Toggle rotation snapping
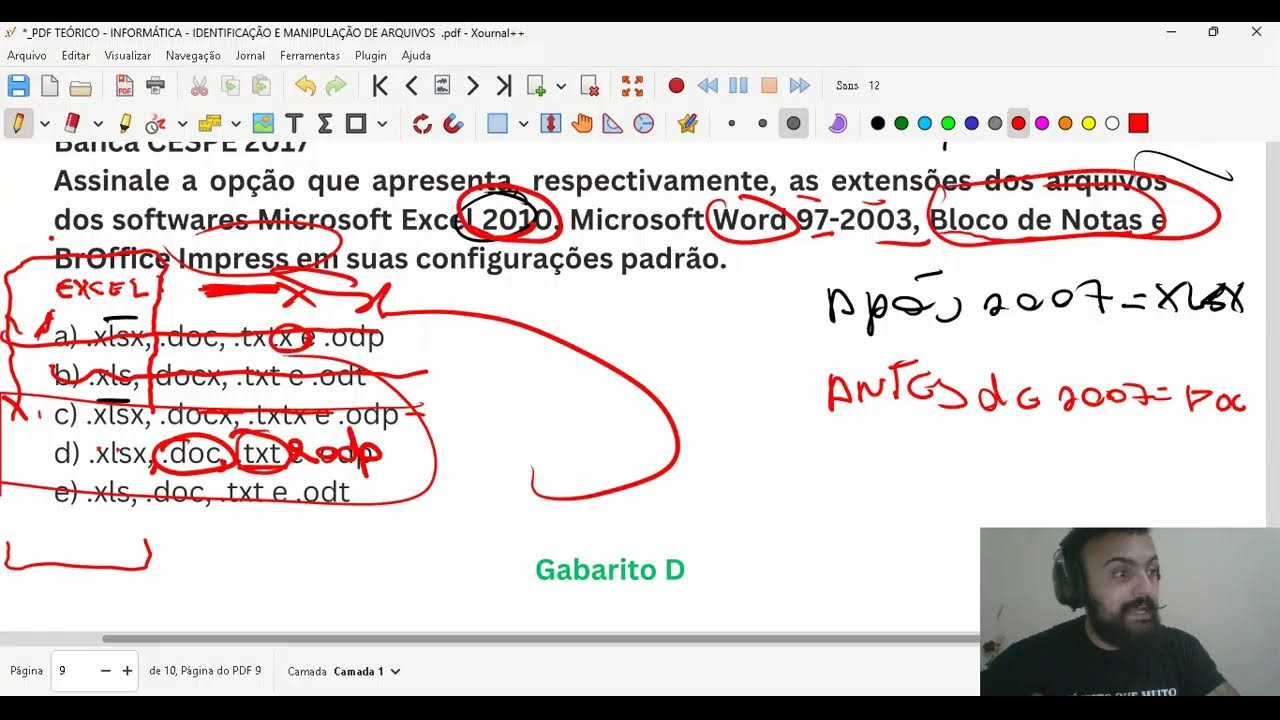The height and width of the screenshot is (720, 1280). click(422, 123)
